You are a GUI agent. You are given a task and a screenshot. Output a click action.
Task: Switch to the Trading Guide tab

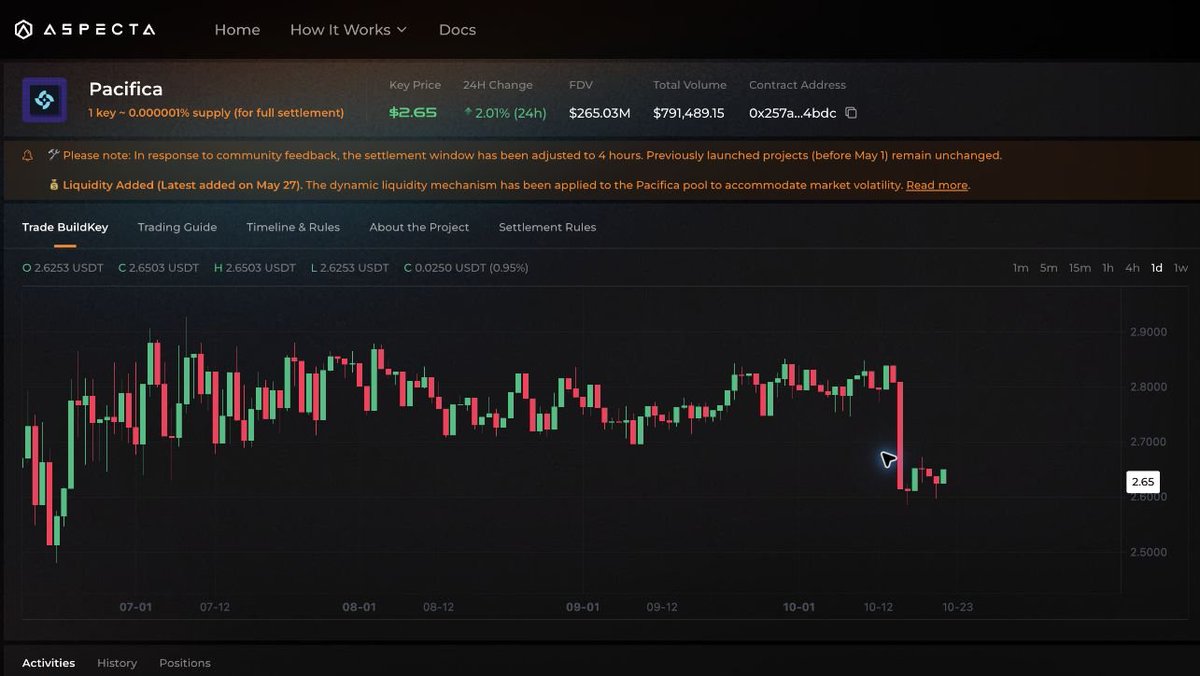177,227
